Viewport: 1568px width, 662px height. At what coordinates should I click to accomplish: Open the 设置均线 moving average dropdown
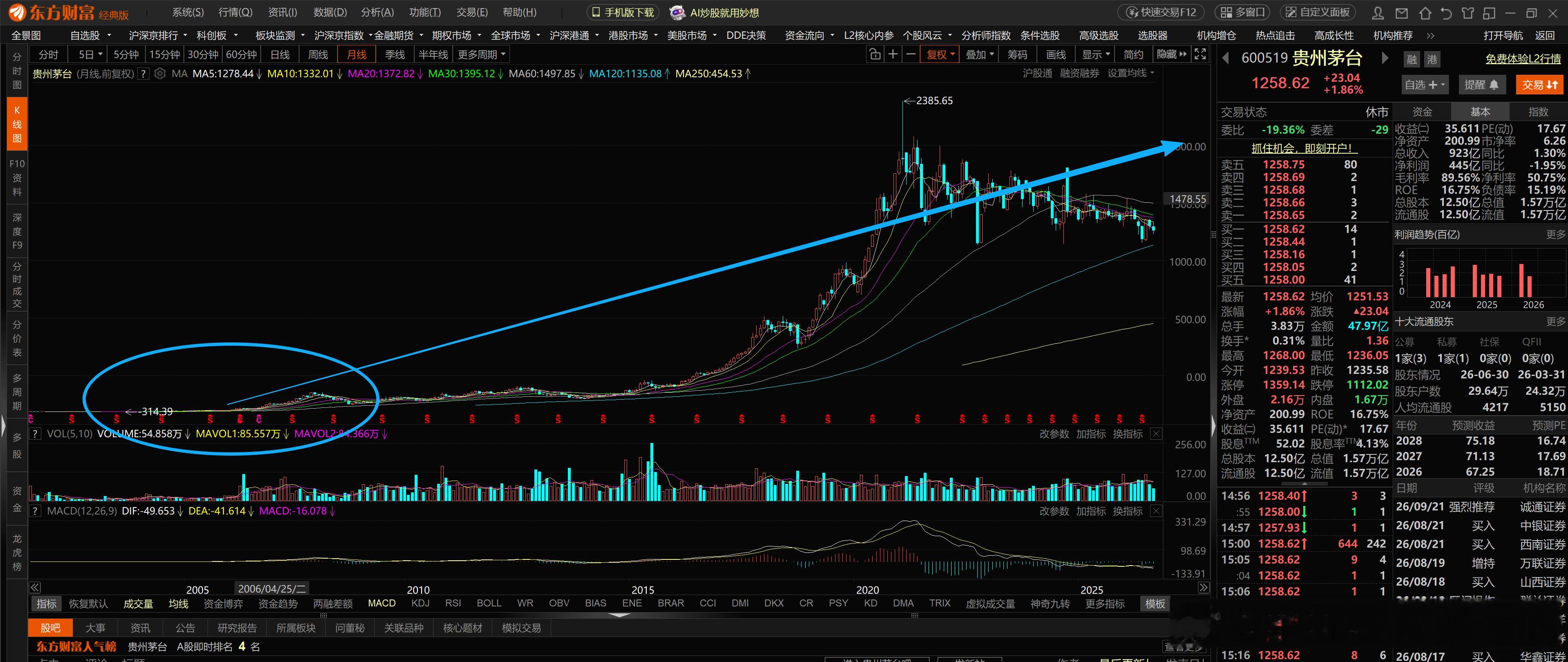[1130, 73]
